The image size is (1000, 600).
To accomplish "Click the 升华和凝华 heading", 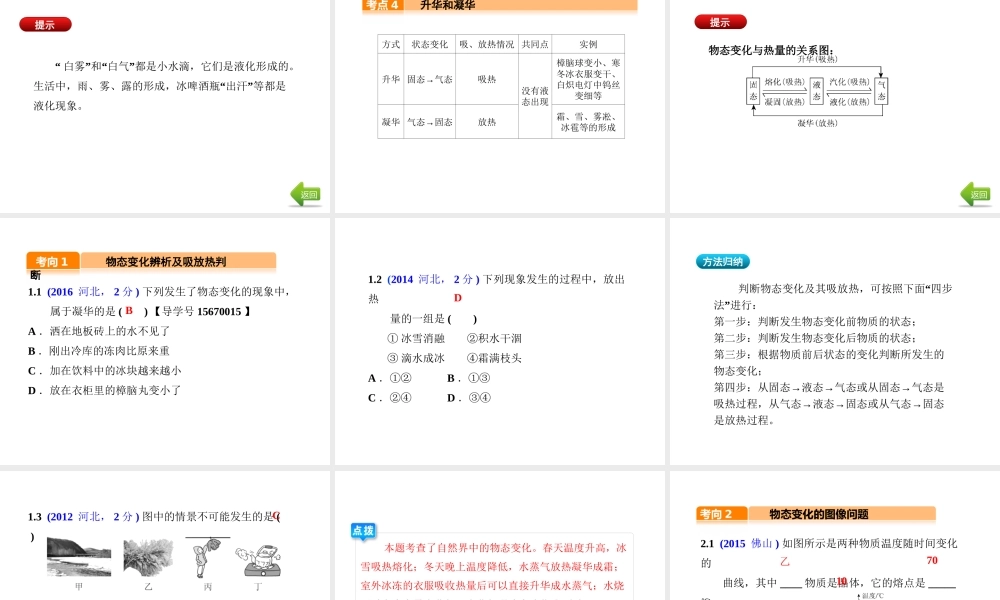I will pyautogui.click(x=448, y=5).
